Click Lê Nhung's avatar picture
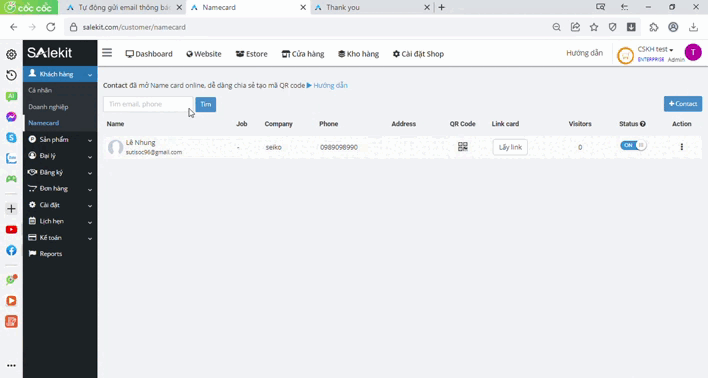The height and width of the screenshot is (378, 708). pyautogui.click(x=116, y=147)
